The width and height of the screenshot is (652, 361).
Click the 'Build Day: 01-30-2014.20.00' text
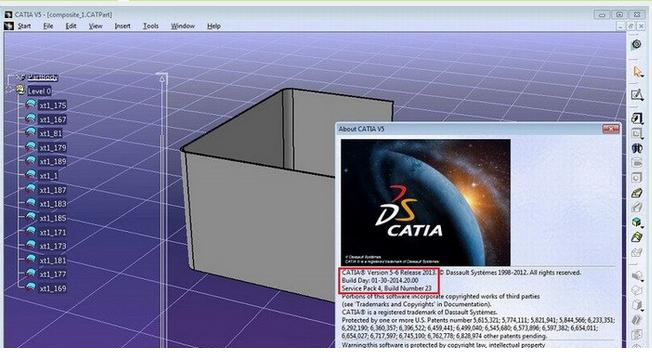click(380, 280)
